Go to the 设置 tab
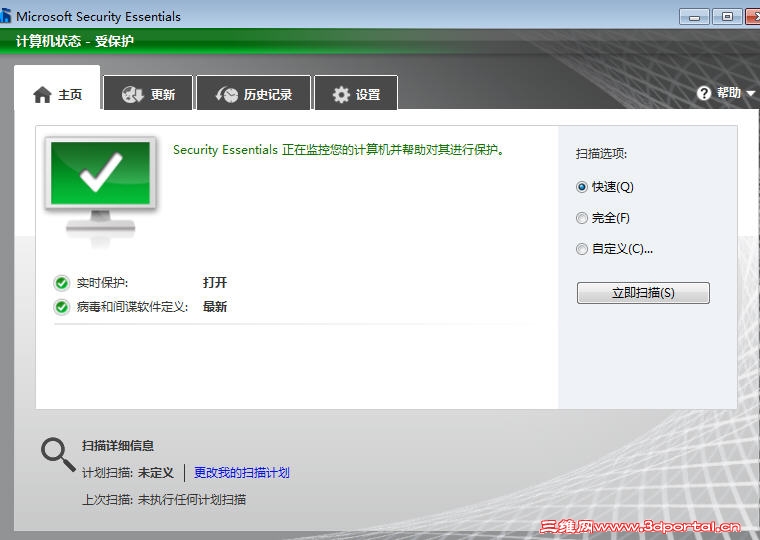Screen dimensions: 760x540 [356, 93]
